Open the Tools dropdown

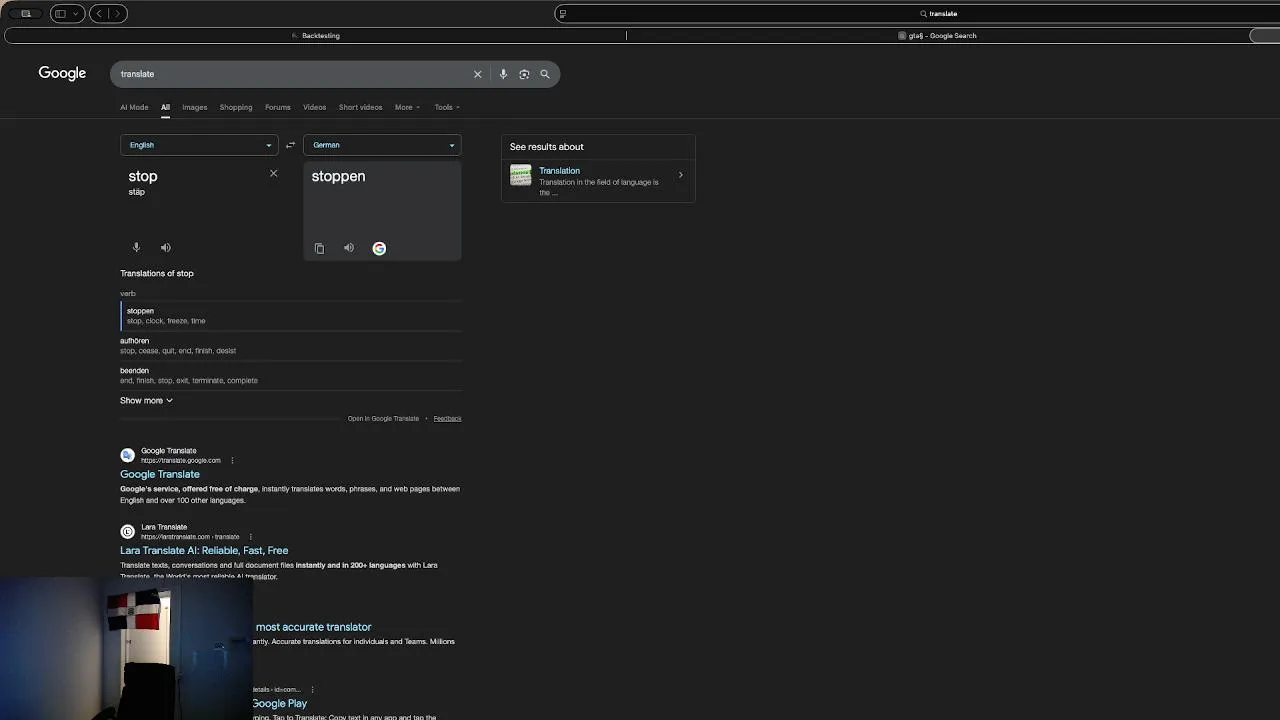point(447,107)
